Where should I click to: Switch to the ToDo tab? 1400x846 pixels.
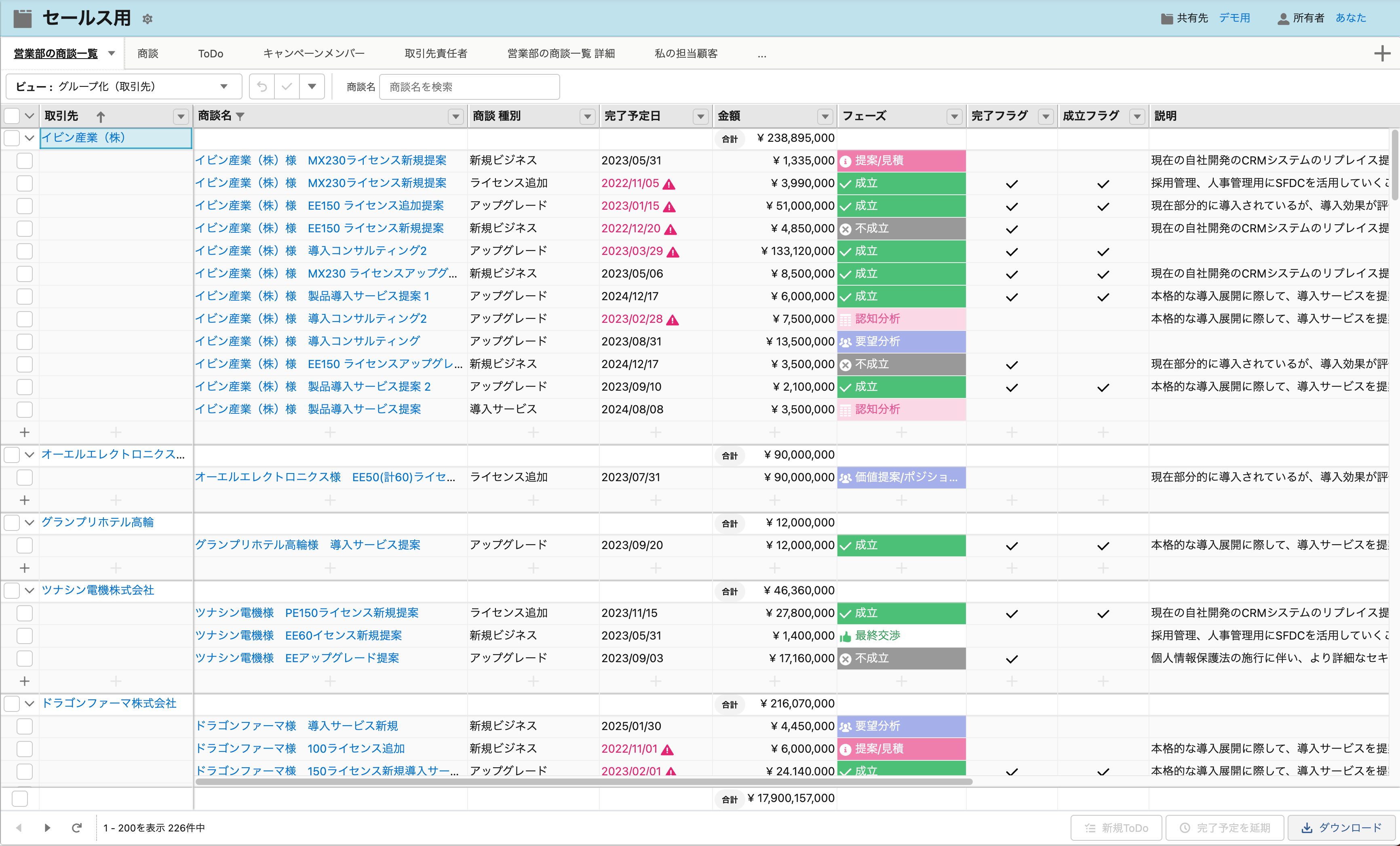coord(210,53)
